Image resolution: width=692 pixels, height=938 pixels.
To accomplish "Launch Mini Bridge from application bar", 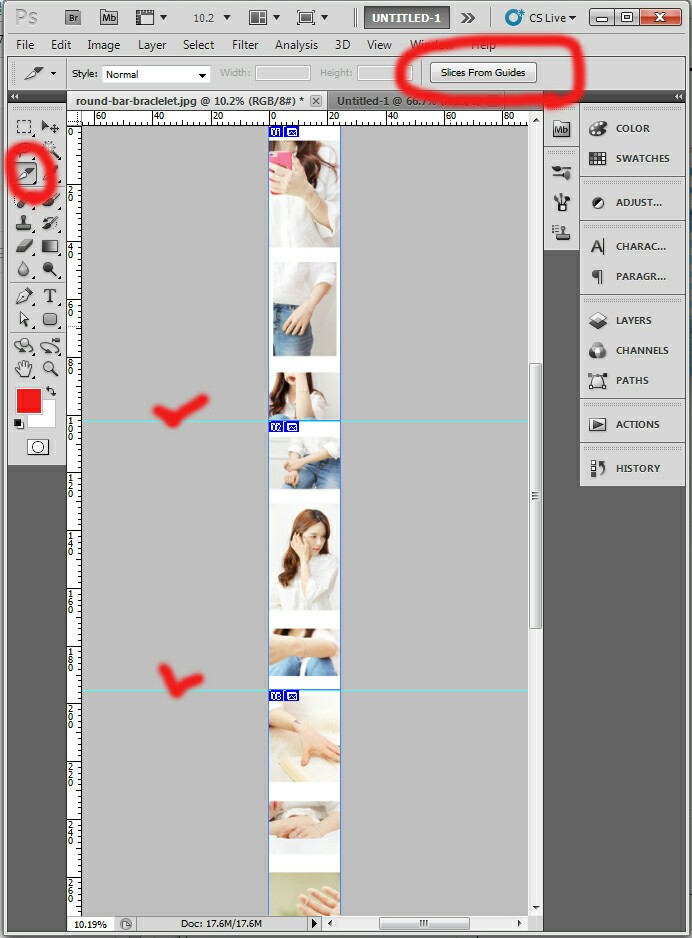I will point(108,17).
